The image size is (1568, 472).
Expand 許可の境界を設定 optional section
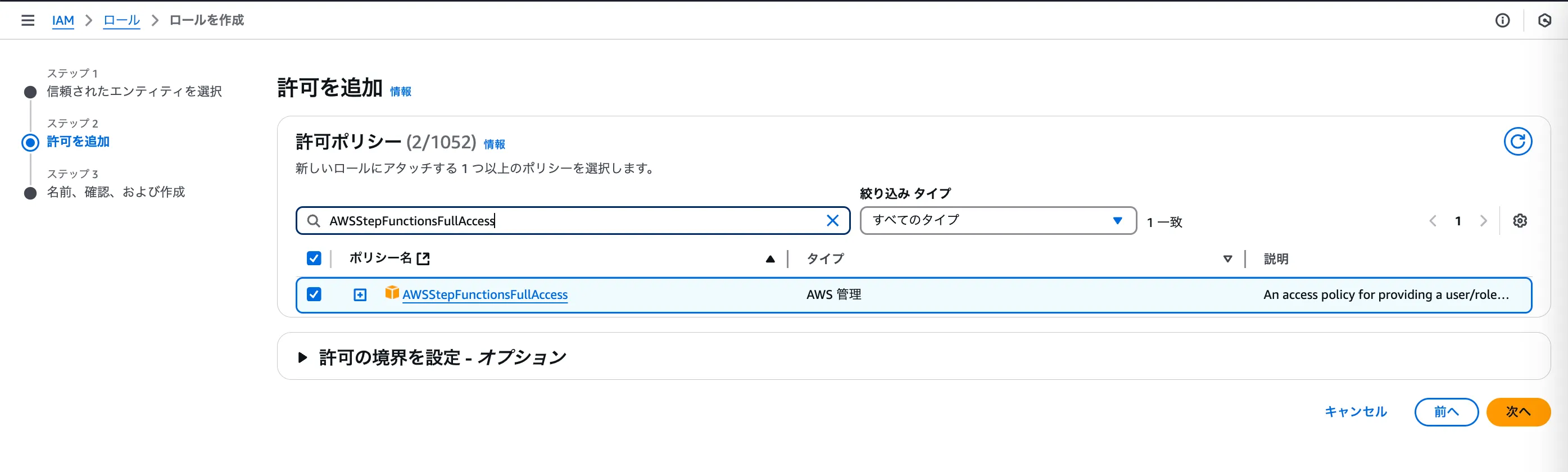coord(302,357)
